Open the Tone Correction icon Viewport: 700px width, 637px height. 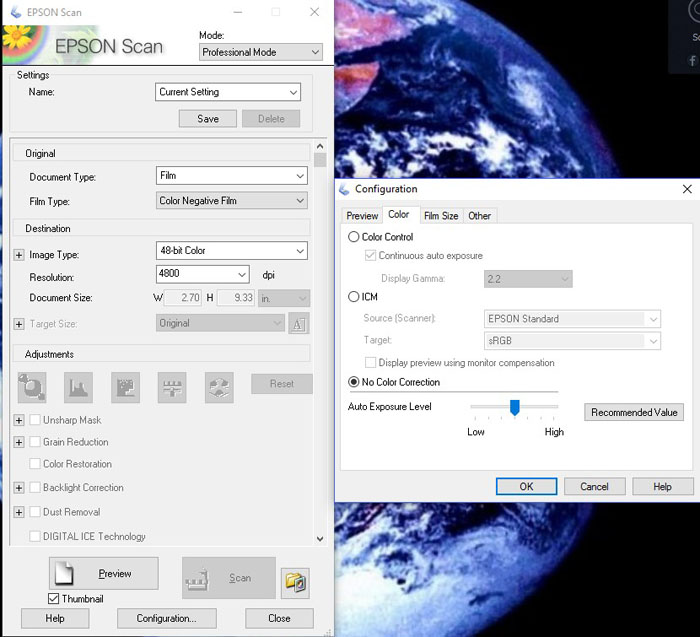125,387
